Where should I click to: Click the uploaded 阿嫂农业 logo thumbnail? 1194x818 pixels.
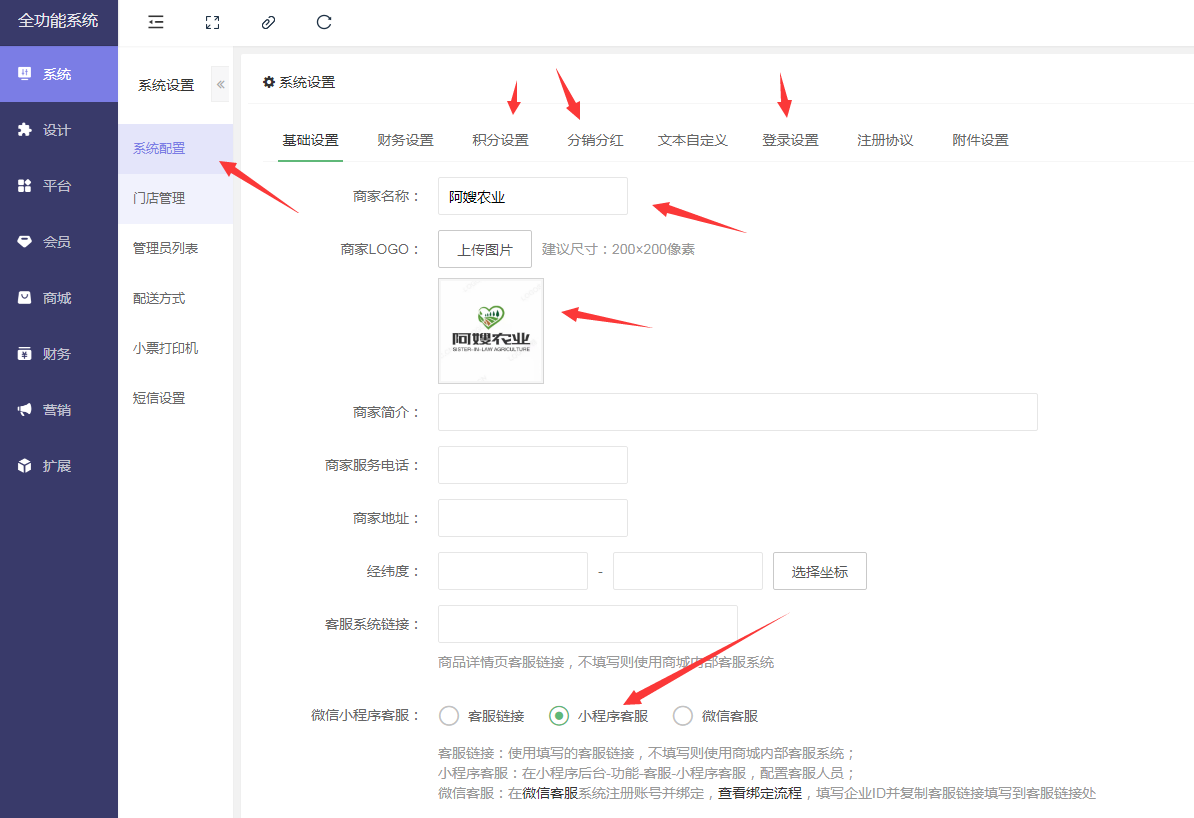(x=491, y=331)
